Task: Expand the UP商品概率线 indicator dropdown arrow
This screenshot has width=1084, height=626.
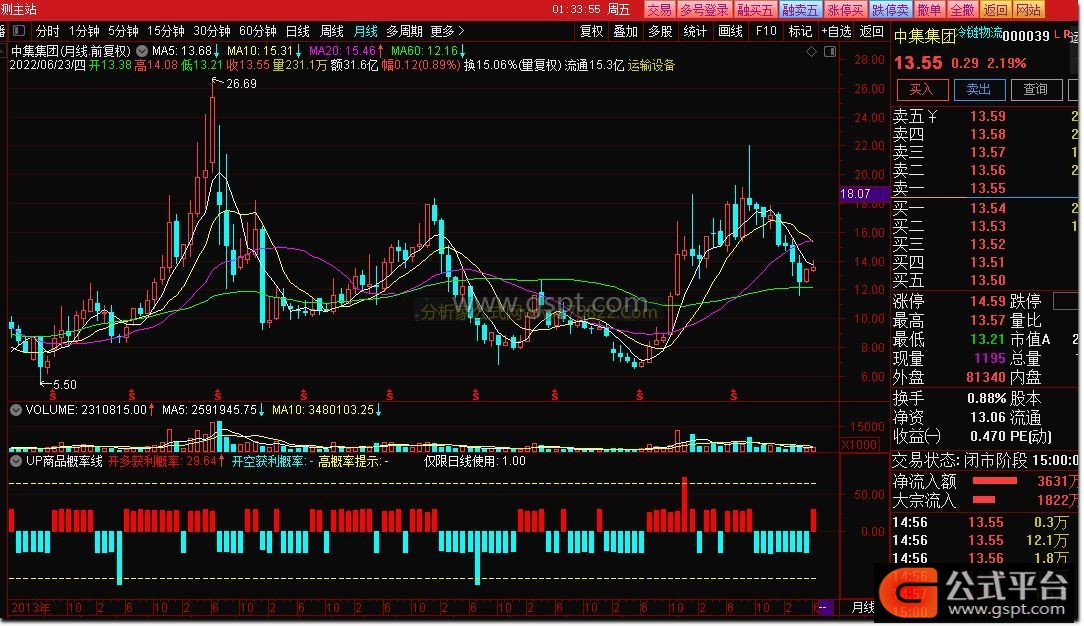Action: [x=16, y=461]
